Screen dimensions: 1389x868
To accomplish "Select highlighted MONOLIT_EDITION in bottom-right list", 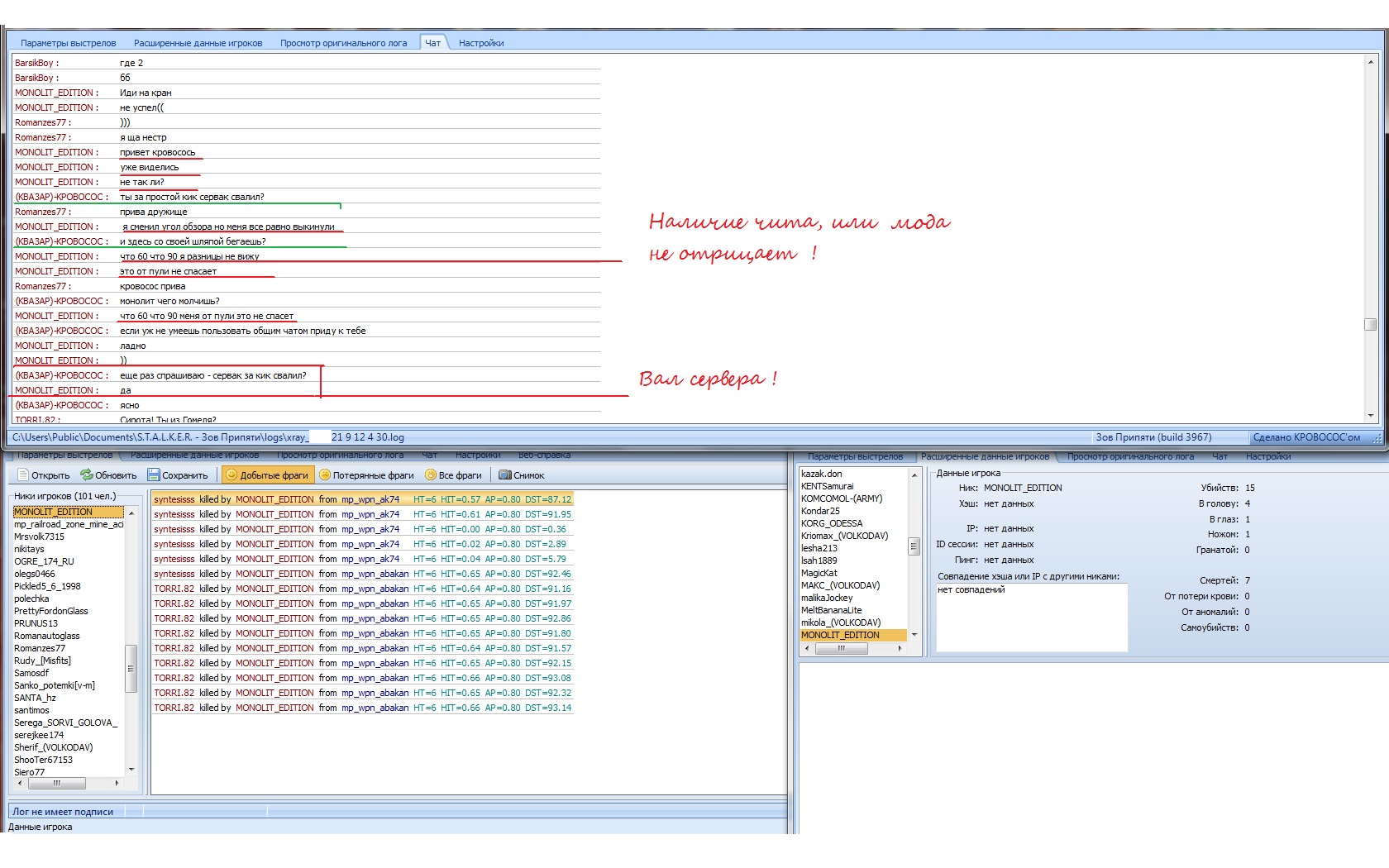I will coord(853,635).
